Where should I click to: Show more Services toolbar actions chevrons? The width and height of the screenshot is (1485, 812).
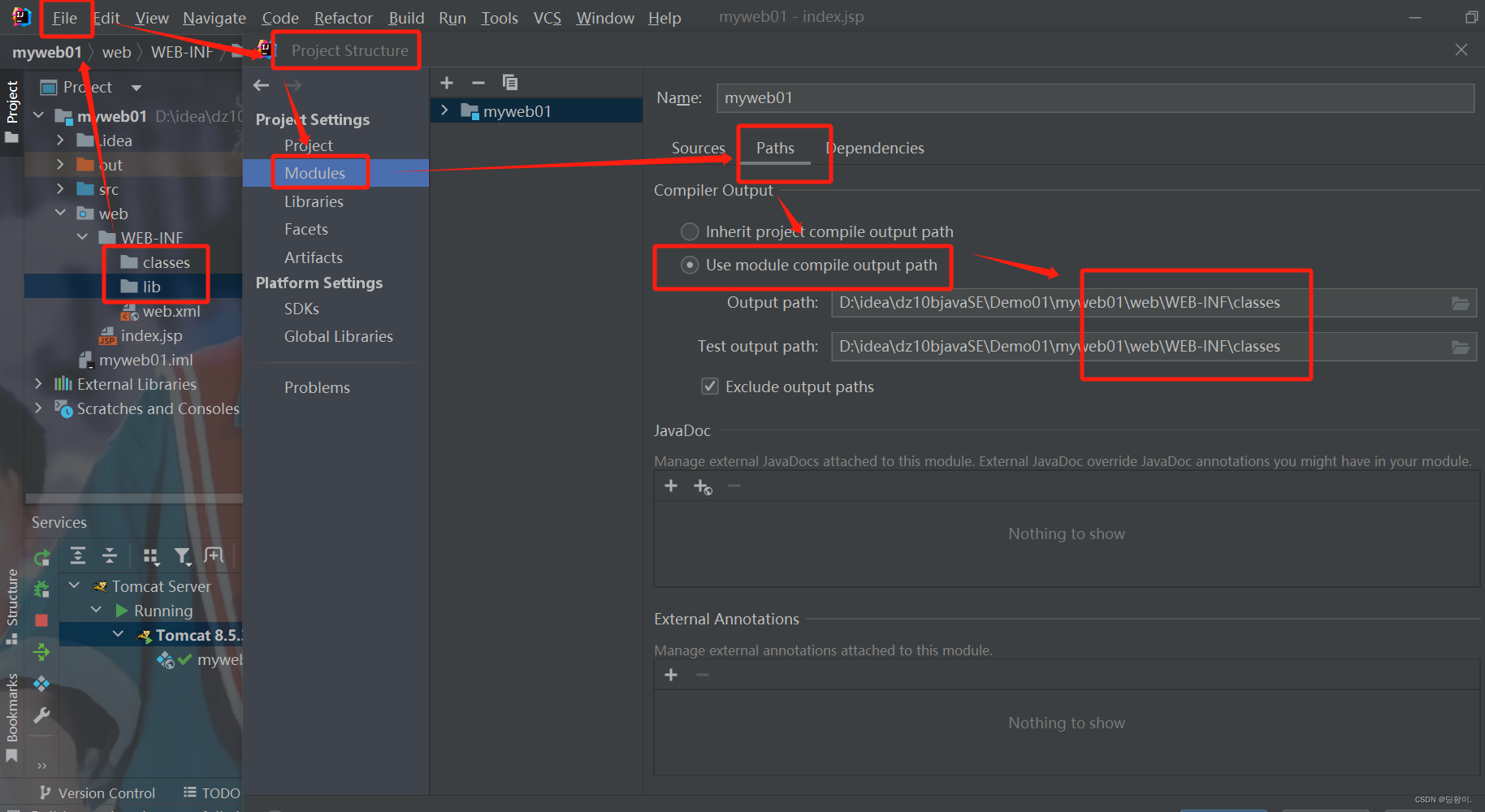click(41, 766)
